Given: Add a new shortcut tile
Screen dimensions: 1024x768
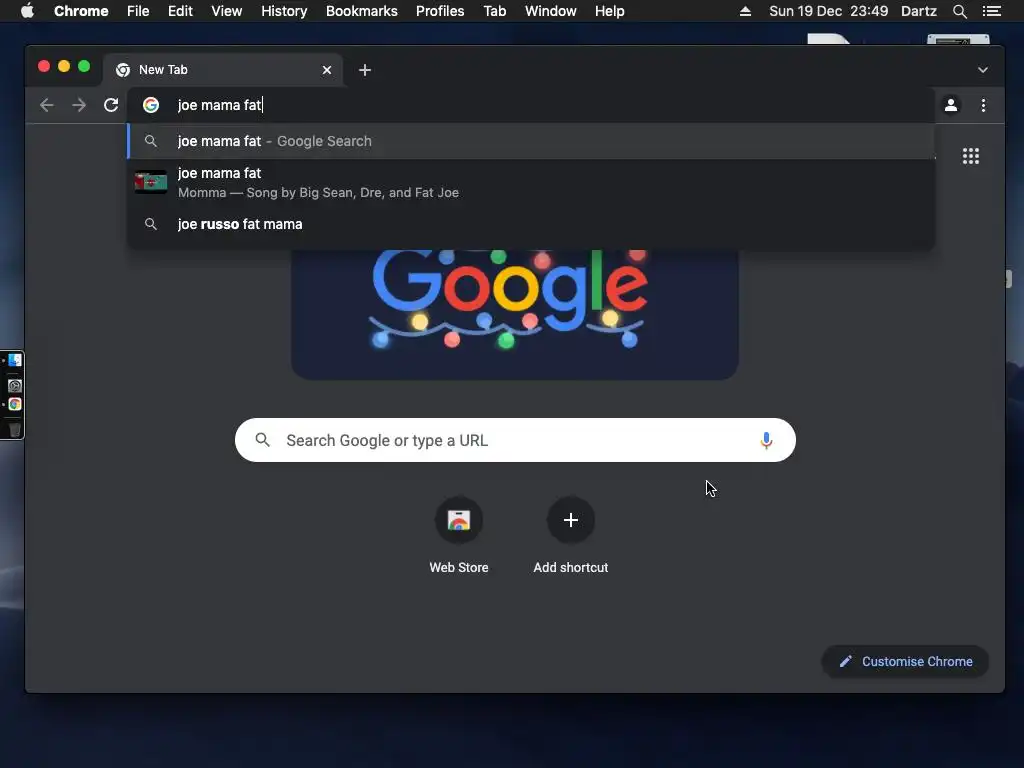Looking at the screenshot, I should pyautogui.click(x=571, y=536).
